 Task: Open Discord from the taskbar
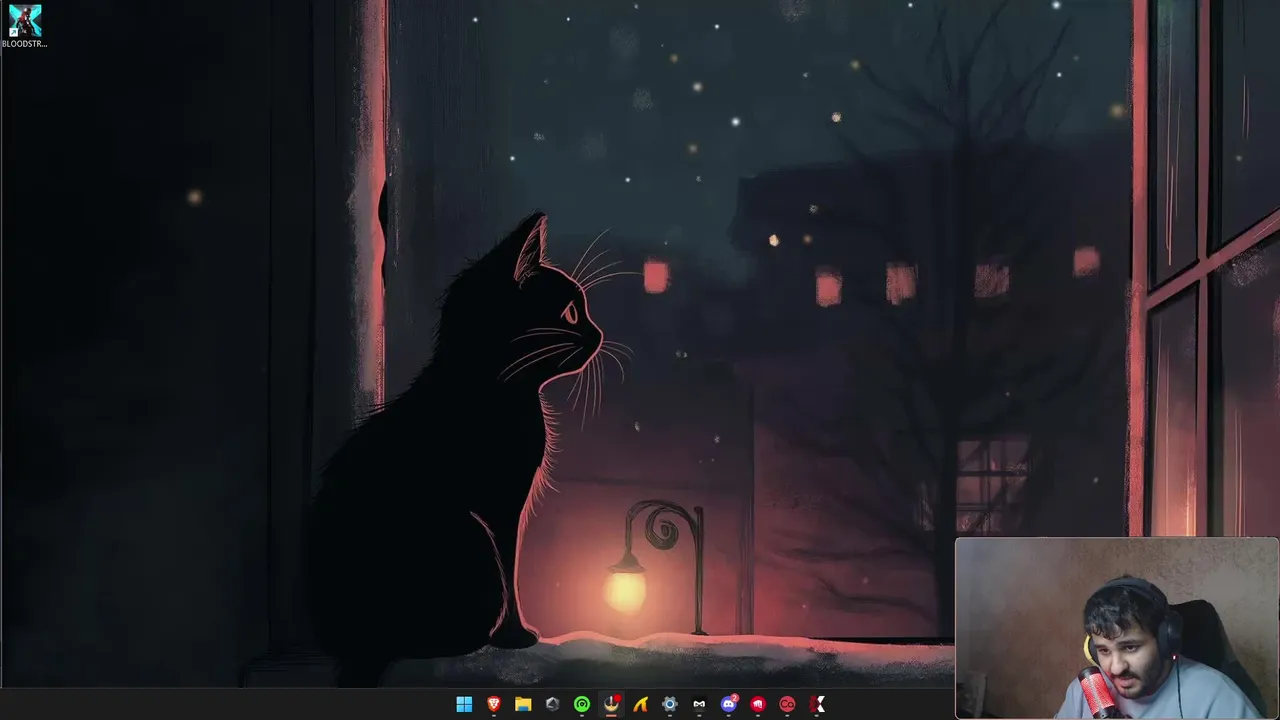[x=729, y=704]
